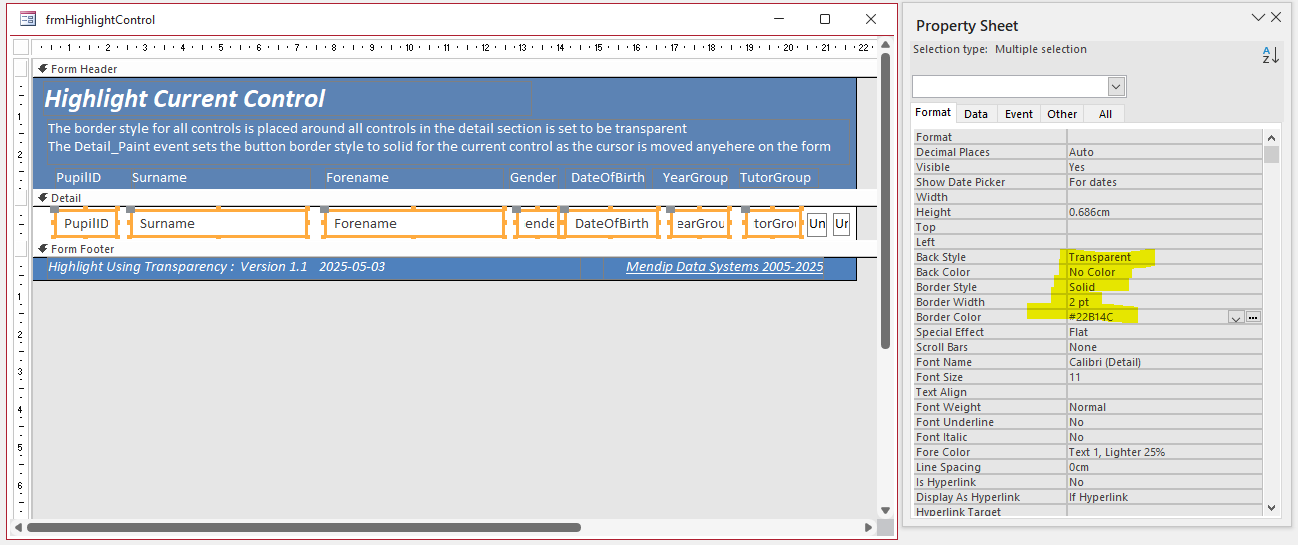Switch to the Format tab
1298x545 pixels.
click(934, 113)
